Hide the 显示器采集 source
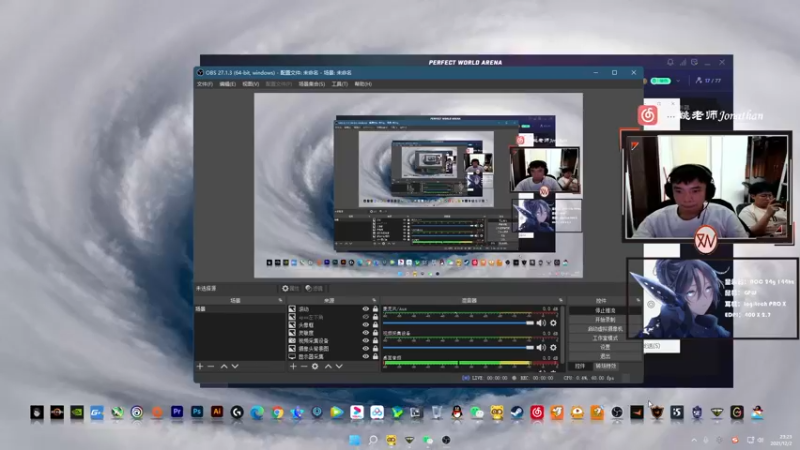The width and height of the screenshot is (800, 450). (x=365, y=357)
